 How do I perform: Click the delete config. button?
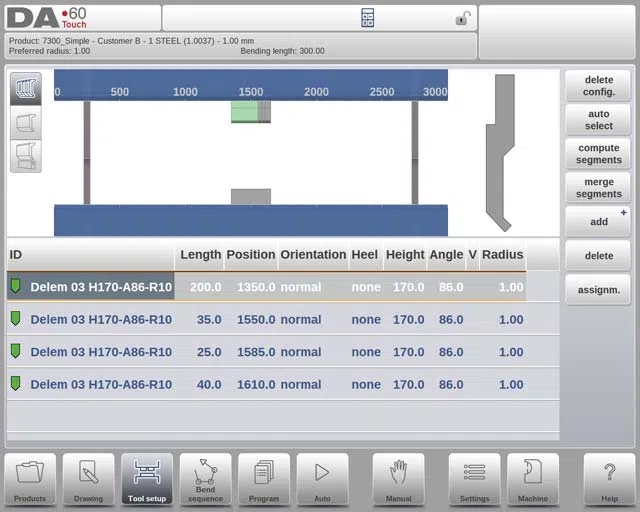pyautogui.click(x=598, y=86)
